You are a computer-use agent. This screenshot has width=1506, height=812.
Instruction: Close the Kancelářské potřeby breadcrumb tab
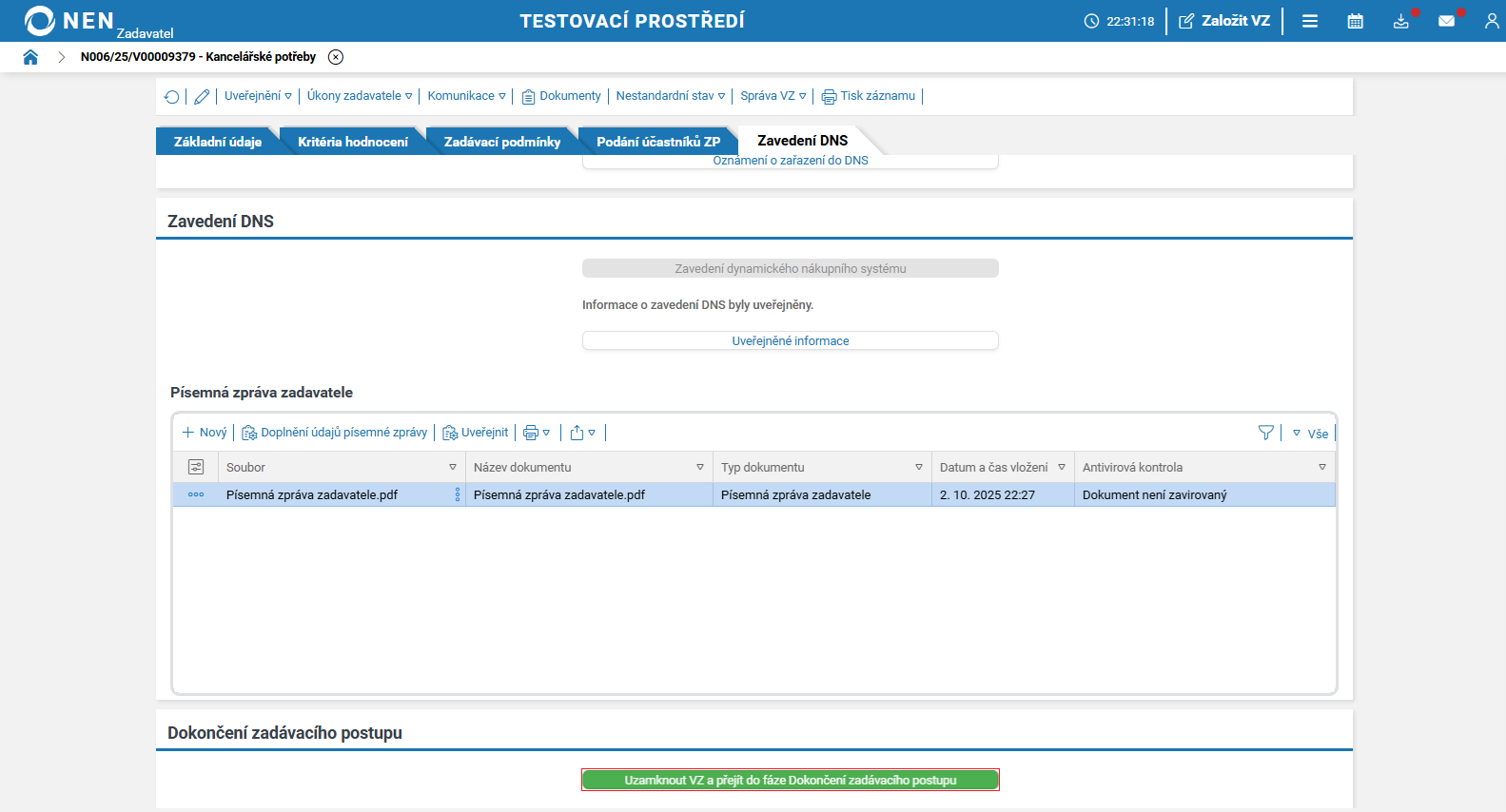[x=336, y=57]
